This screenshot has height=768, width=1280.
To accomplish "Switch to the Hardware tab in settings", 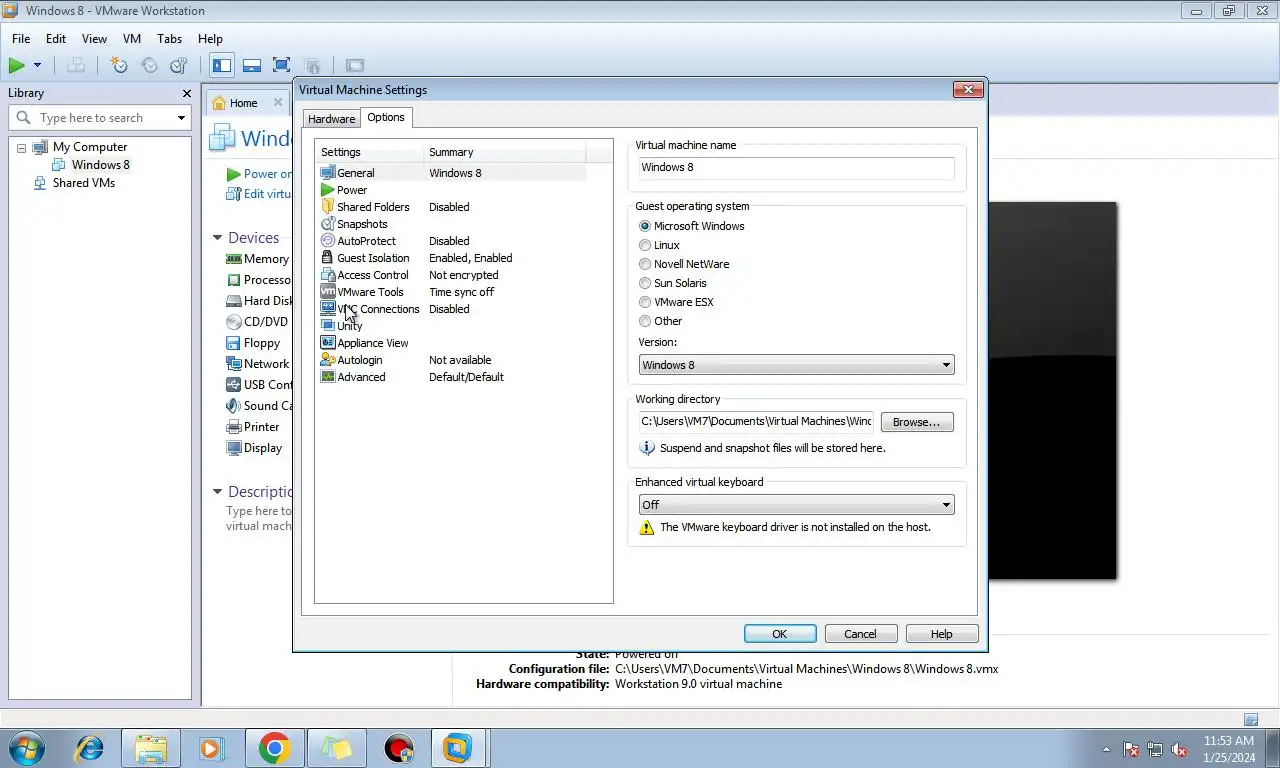I will coord(331,119).
